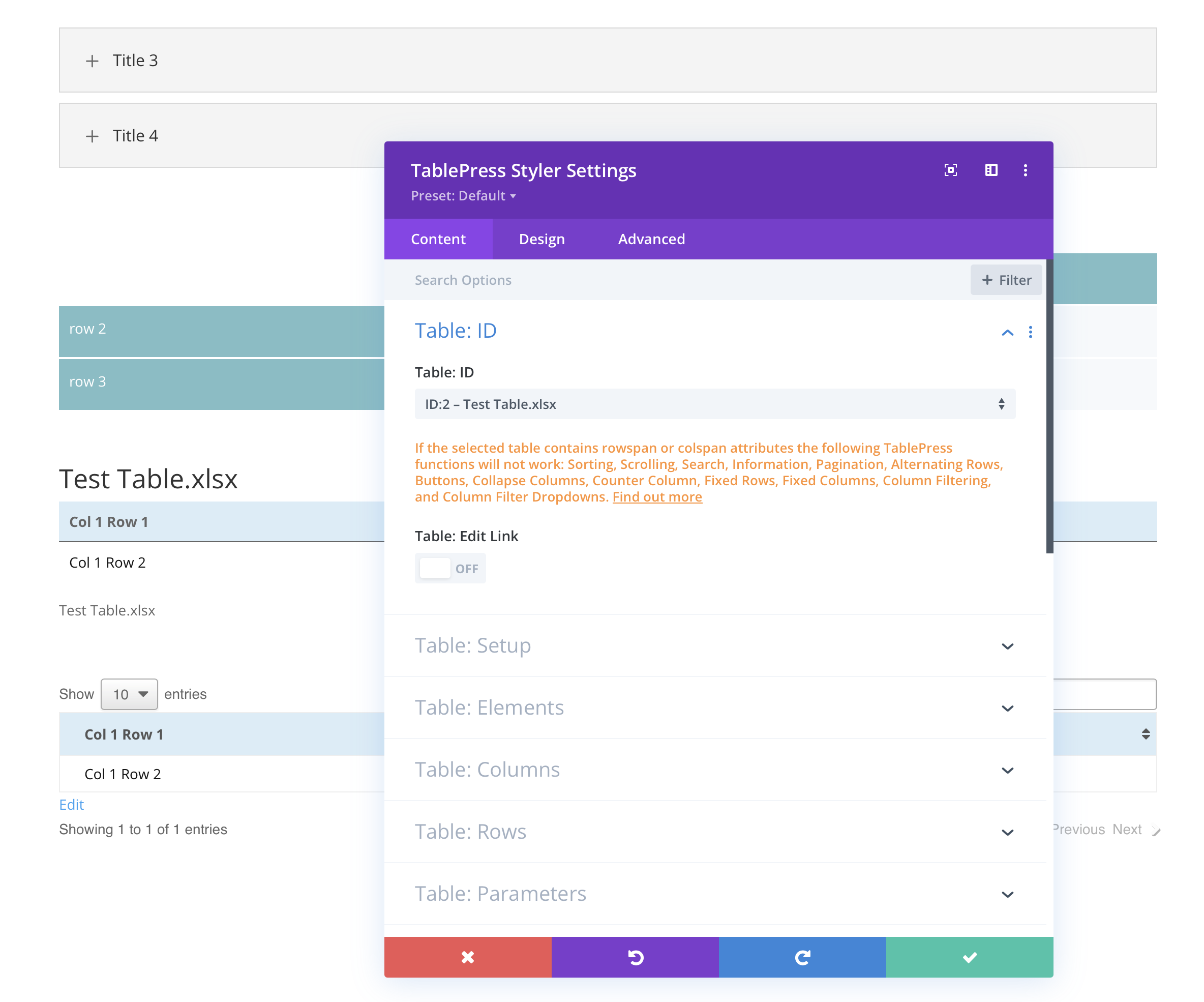1204x1002 pixels.
Task: Open the Find out more link
Action: [x=657, y=497]
